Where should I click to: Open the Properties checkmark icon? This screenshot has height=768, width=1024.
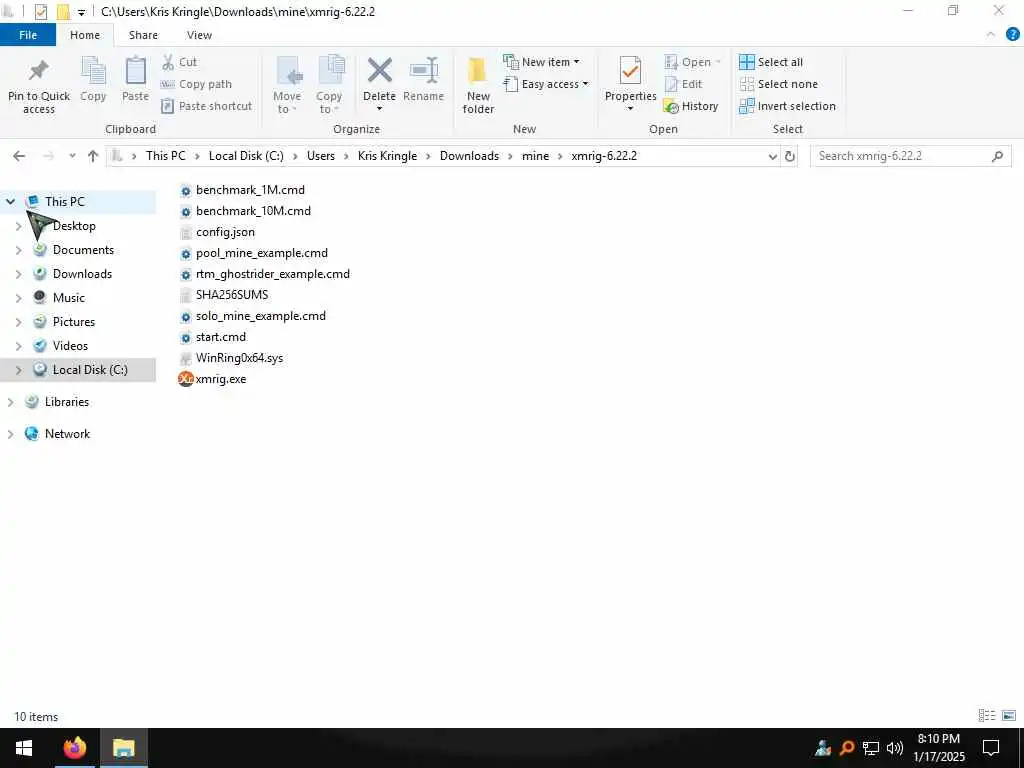click(x=630, y=71)
